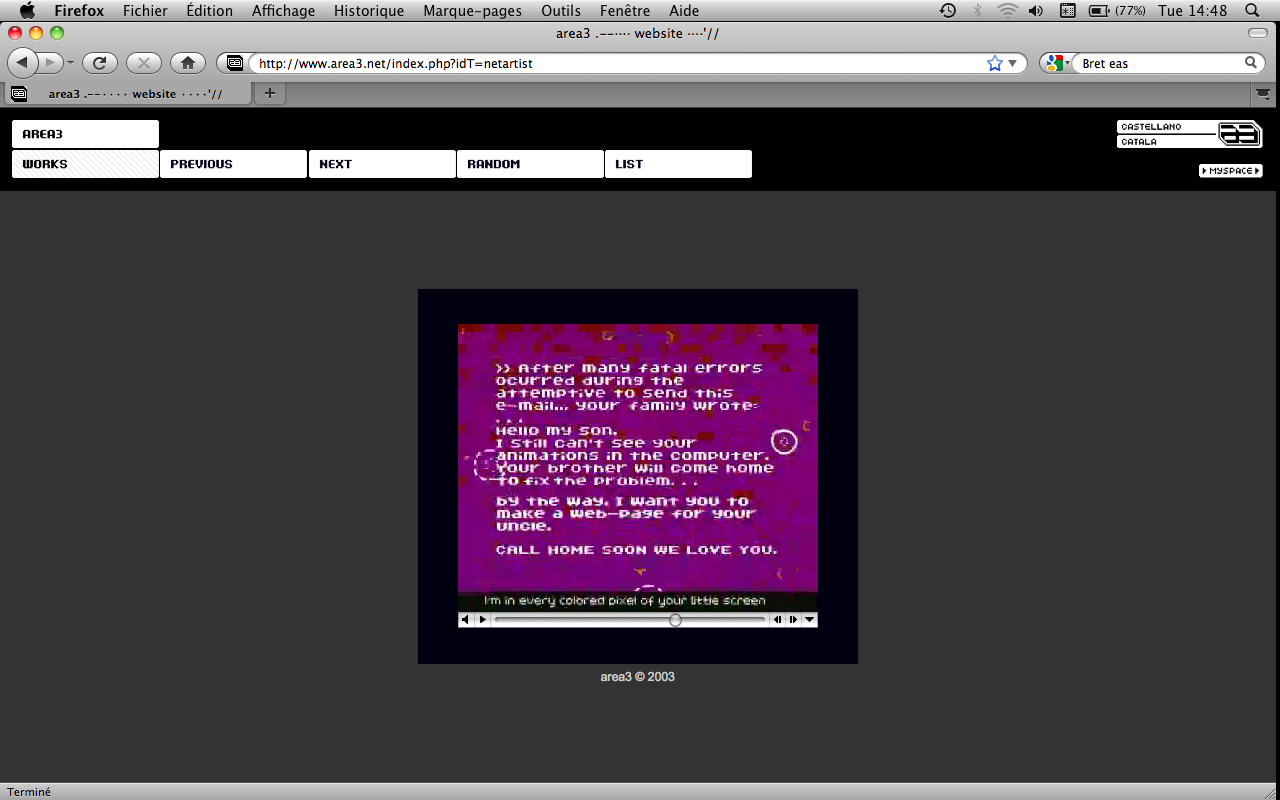
Task: Open Spotlight search icon
Action: [1252, 11]
